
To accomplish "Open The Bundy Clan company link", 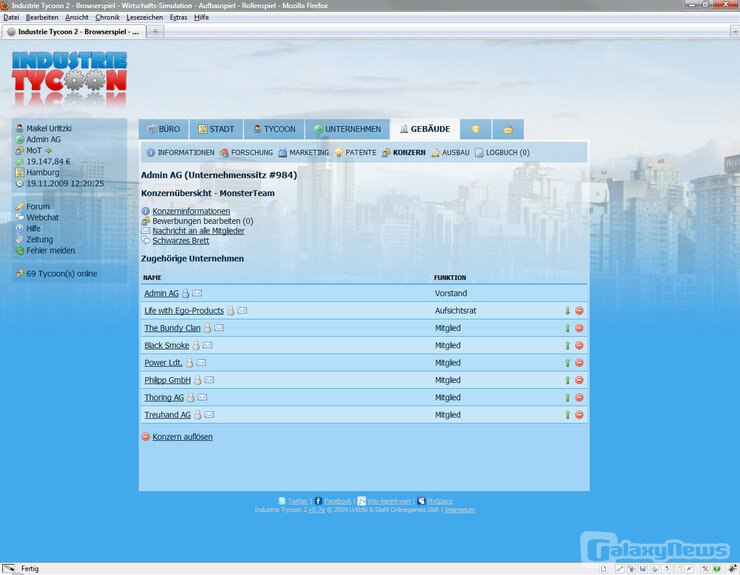I will pyautogui.click(x=172, y=328).
